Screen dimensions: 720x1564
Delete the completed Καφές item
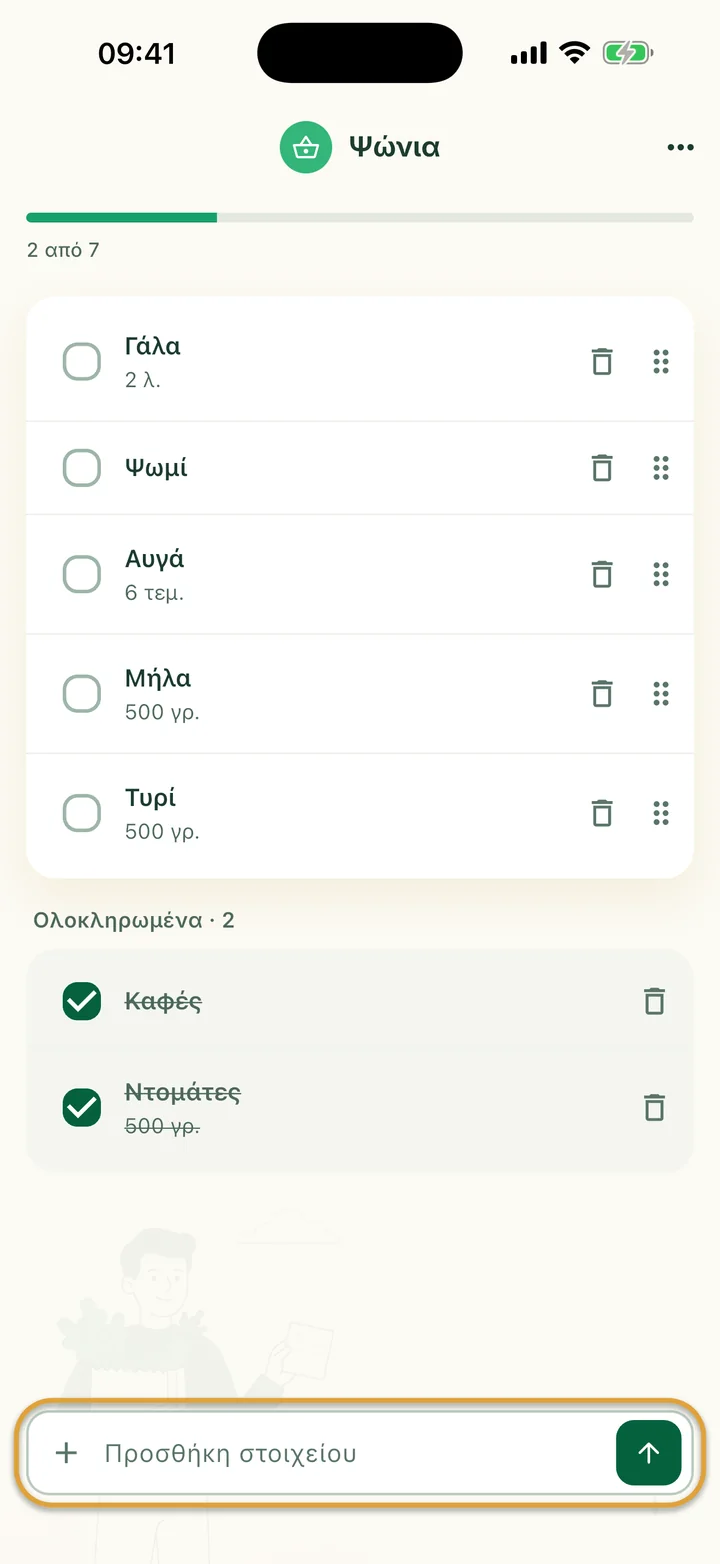(x=654, y=1001)
